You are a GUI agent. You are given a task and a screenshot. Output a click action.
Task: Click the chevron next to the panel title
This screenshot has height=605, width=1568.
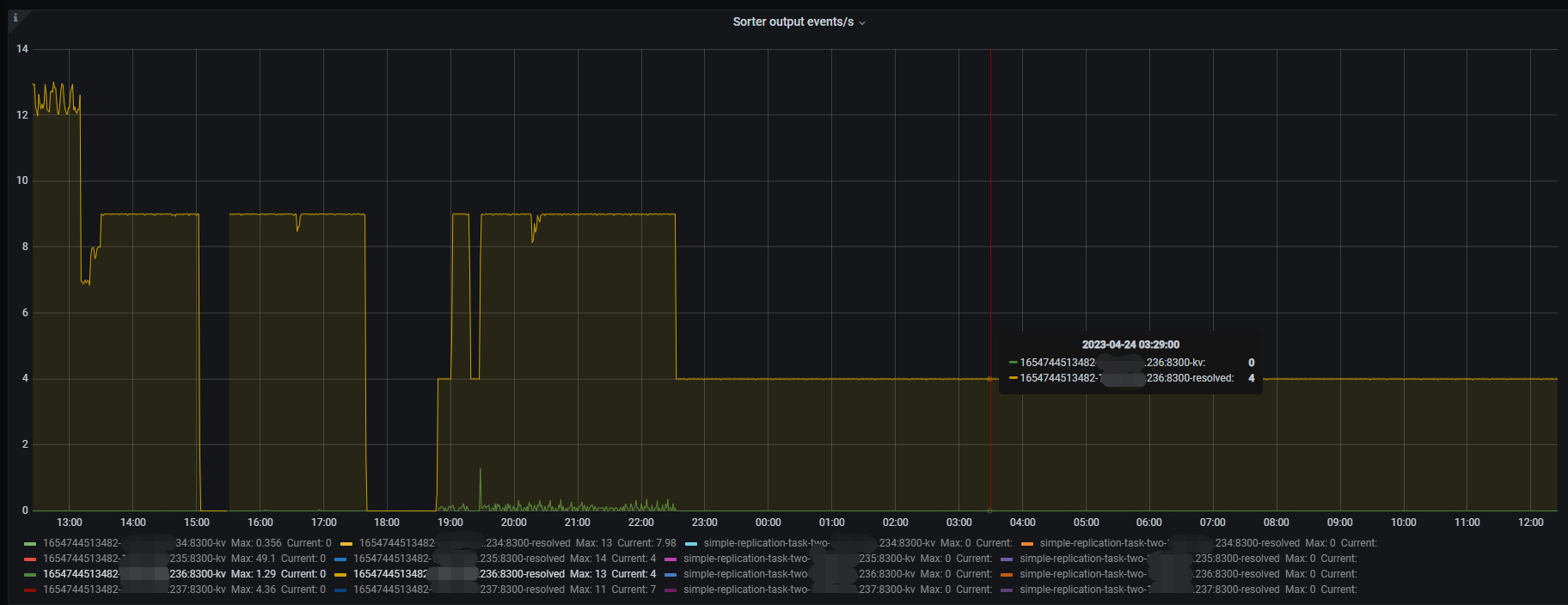[x=862, y=23]
